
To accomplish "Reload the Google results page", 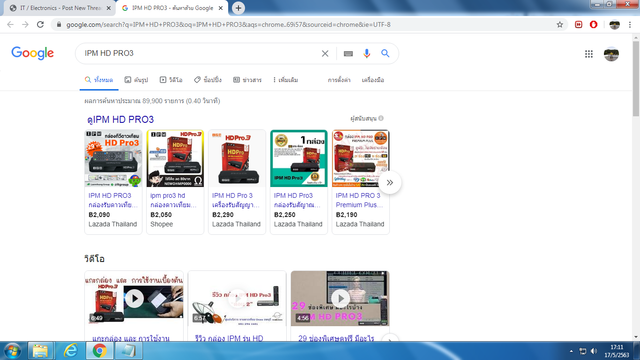I will tap(40, 24).
